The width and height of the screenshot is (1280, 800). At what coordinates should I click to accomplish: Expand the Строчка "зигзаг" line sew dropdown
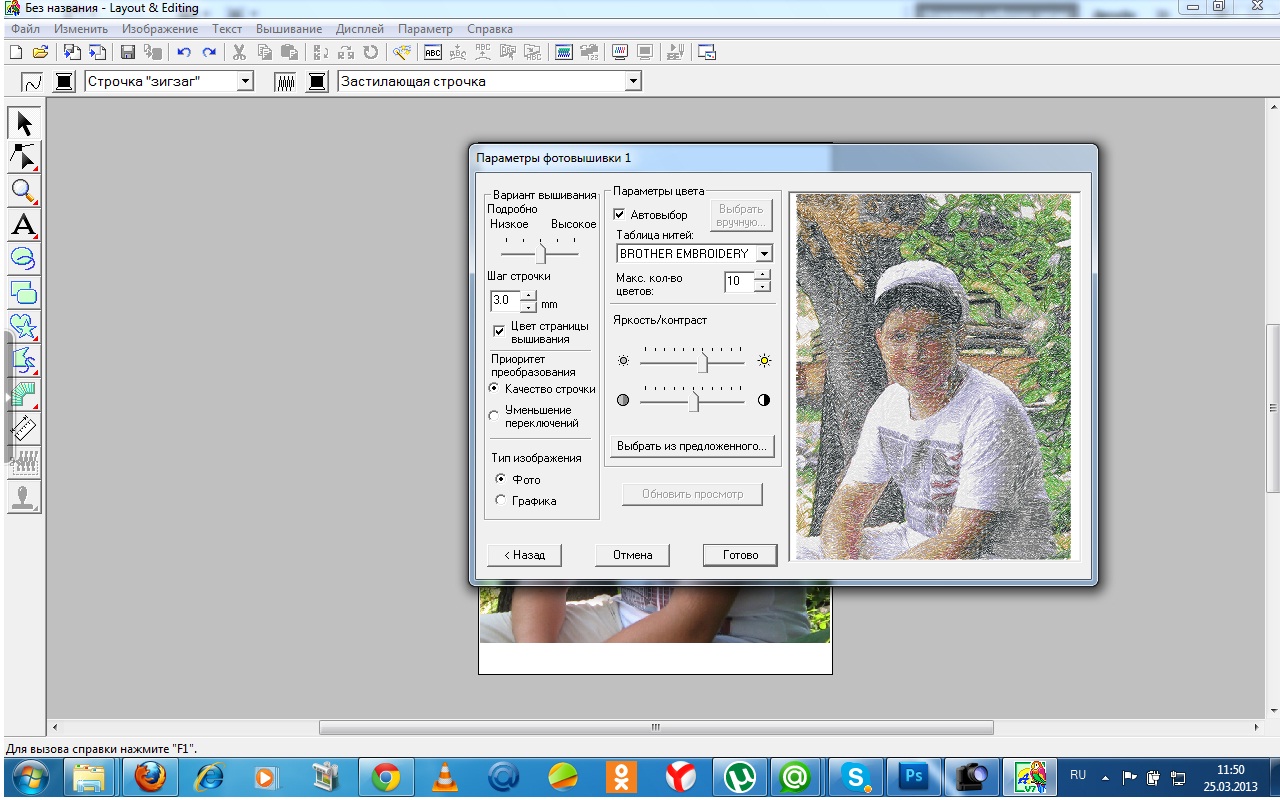245,82
